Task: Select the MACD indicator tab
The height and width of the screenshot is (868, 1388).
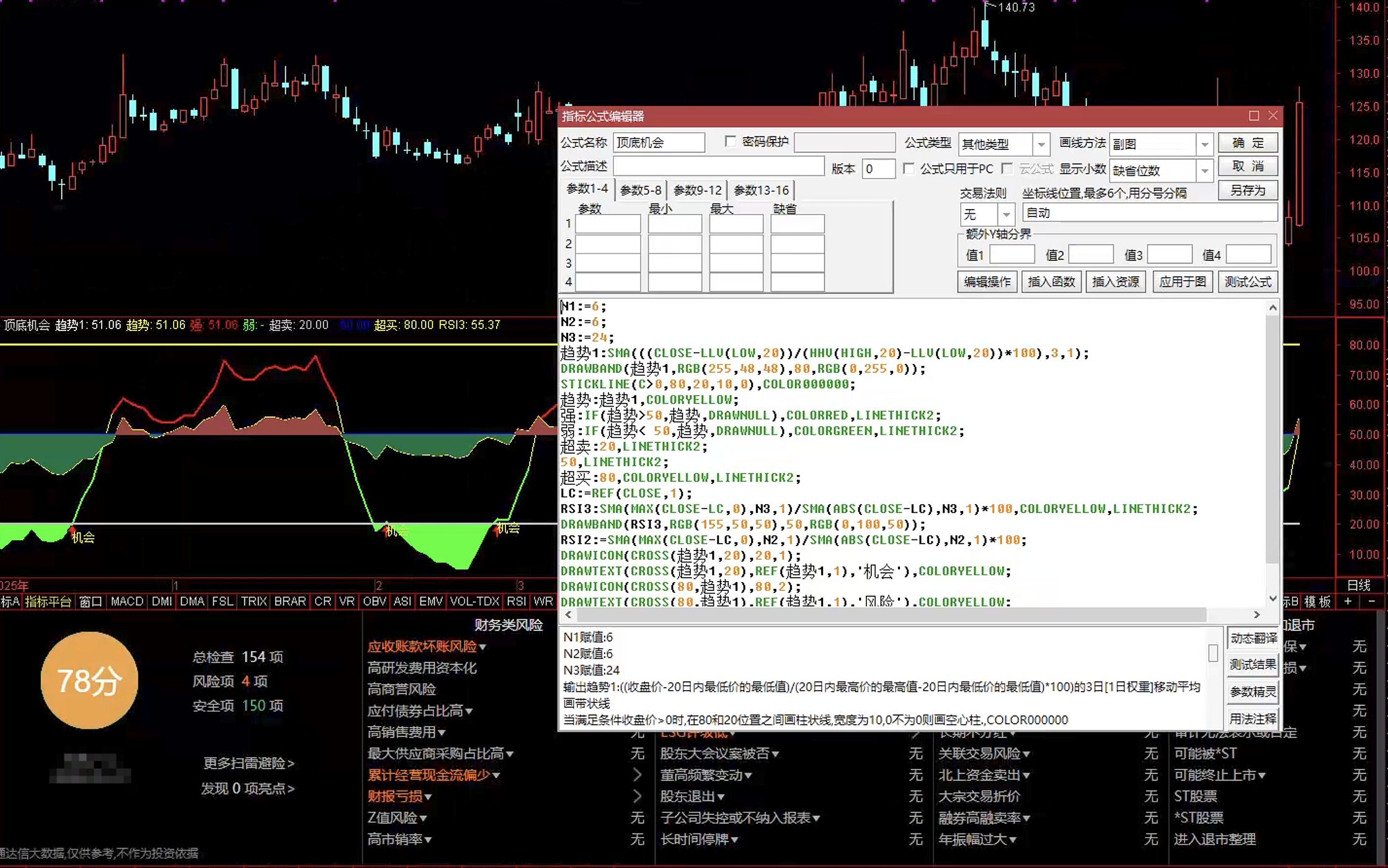Action: (x=127, y=601)
